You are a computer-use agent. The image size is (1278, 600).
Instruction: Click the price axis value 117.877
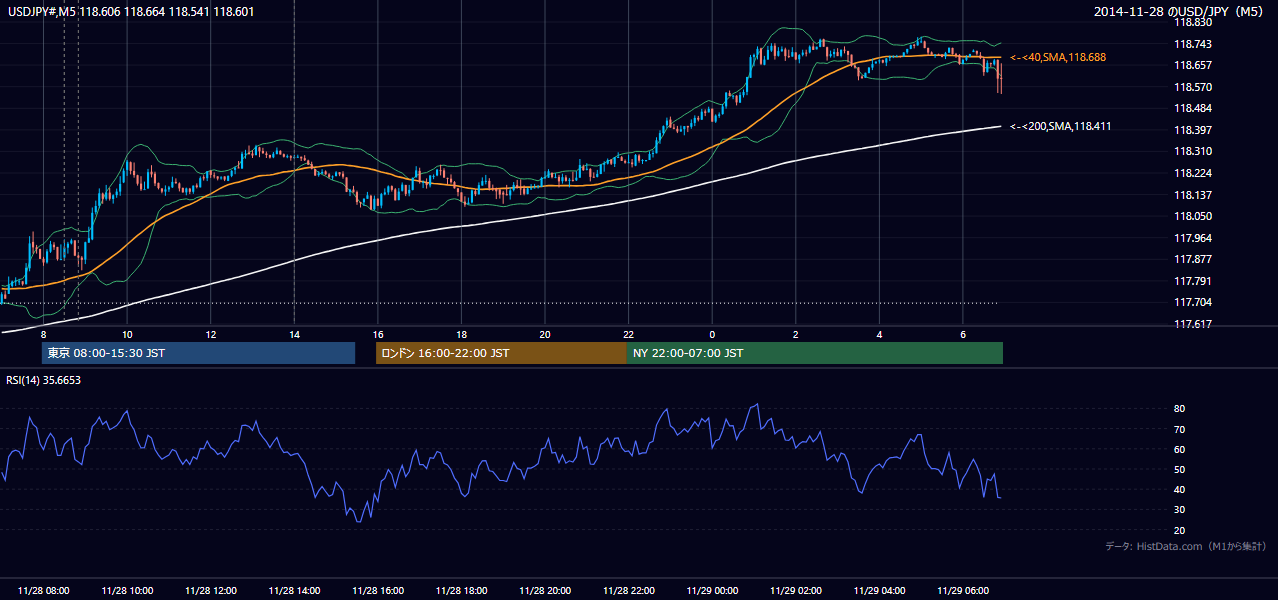1191,259
